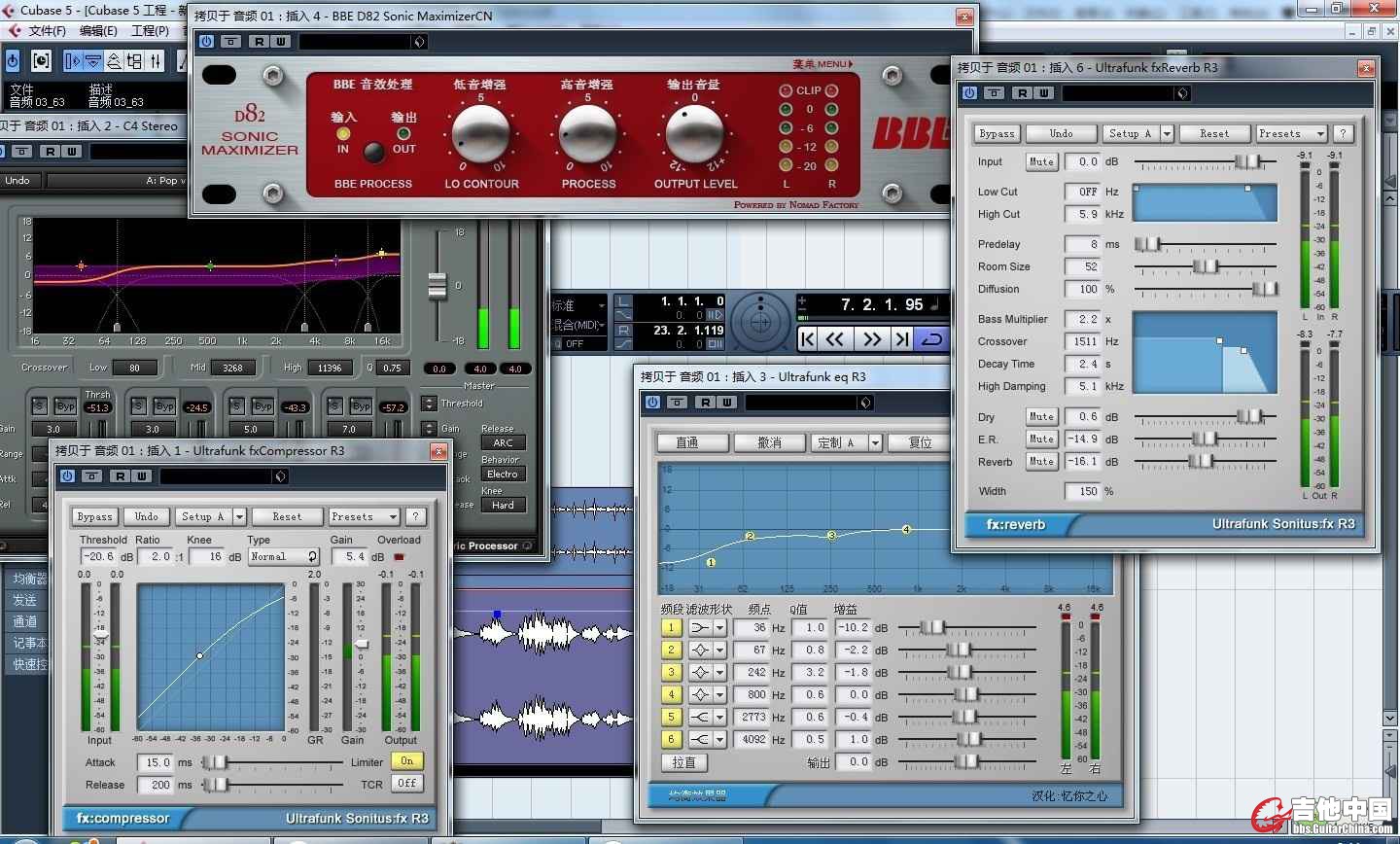1400x844 pixels.
Task: Click the Bypass button in fxReverb
Action: tap(997, 133)
